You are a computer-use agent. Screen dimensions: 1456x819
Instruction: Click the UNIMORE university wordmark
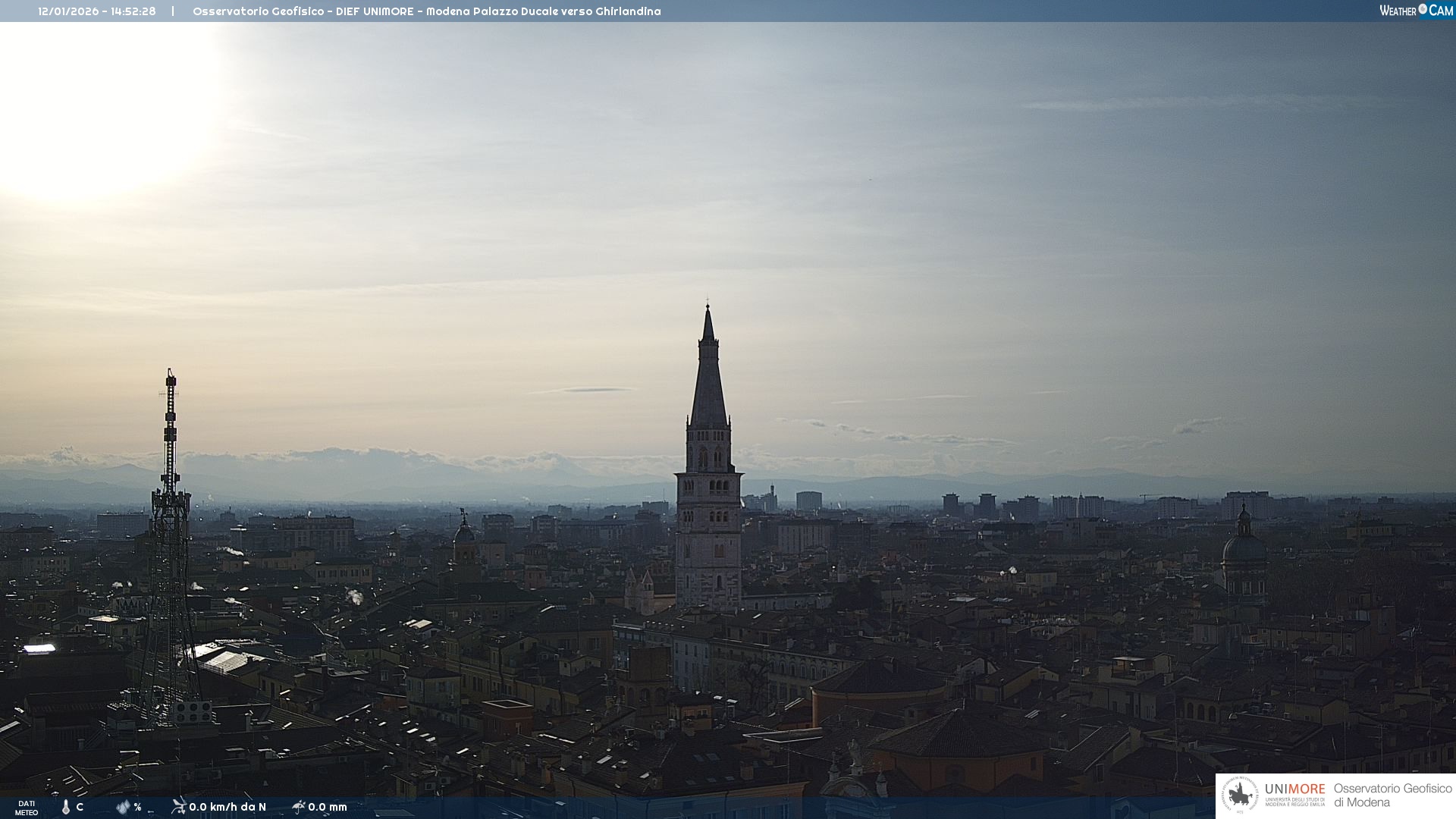1294,789
